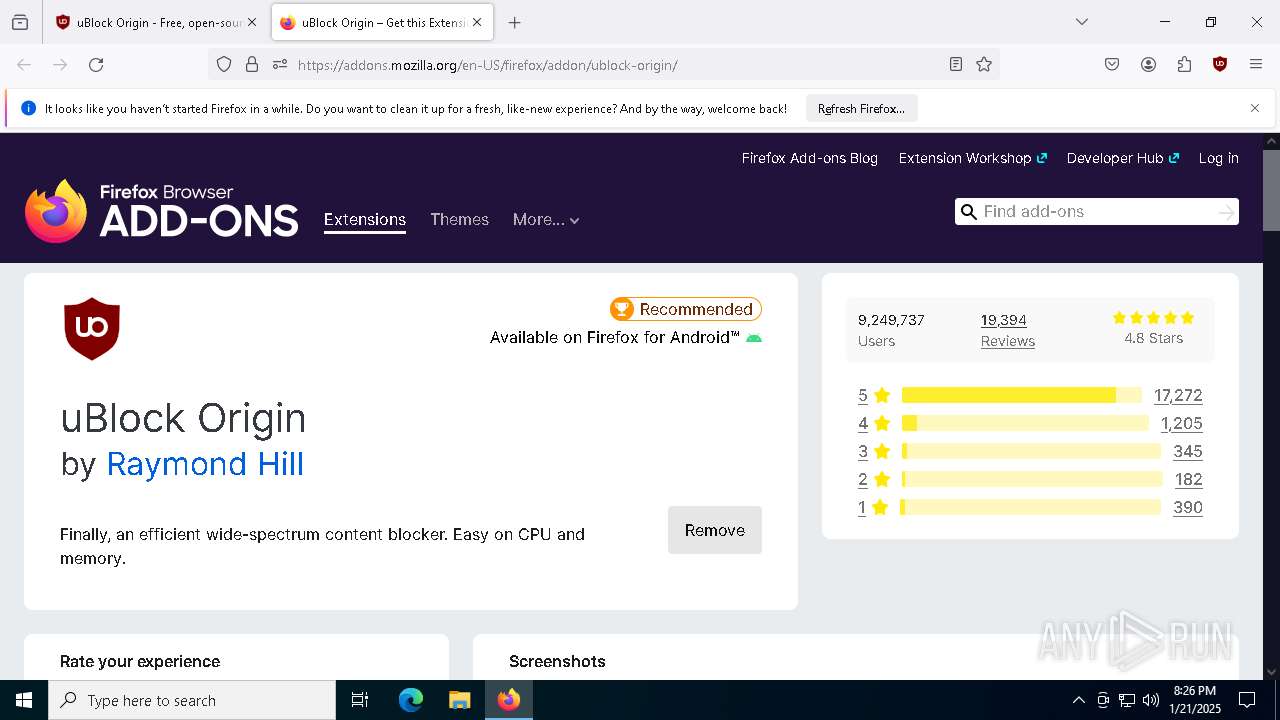Open Firefox Add-ons Blog link

pyautogui.click(x=810, y=158)
